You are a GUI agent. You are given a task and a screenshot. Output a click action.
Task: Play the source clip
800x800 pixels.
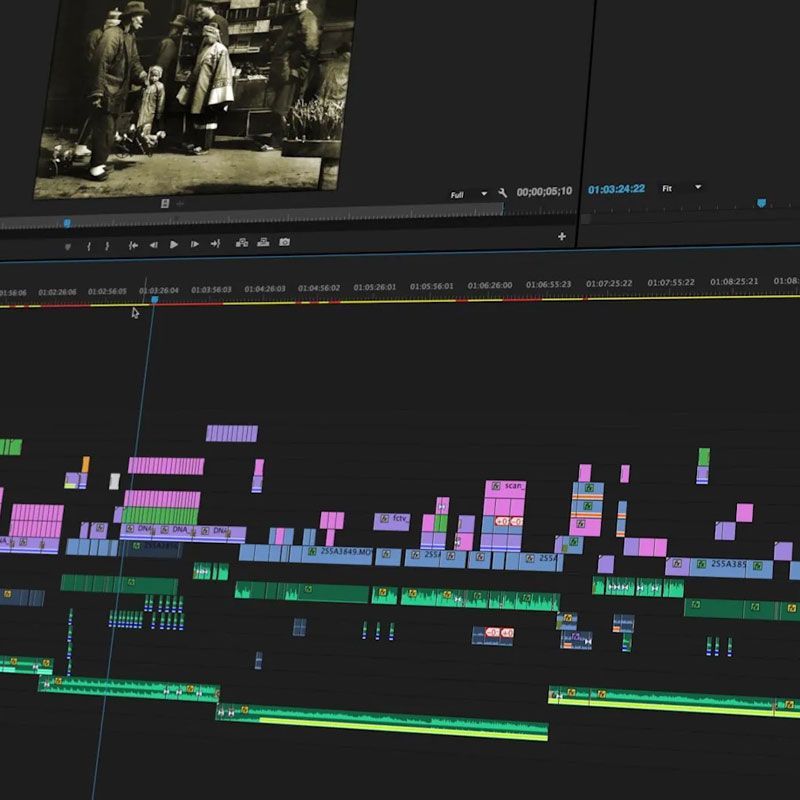[173, 244]
